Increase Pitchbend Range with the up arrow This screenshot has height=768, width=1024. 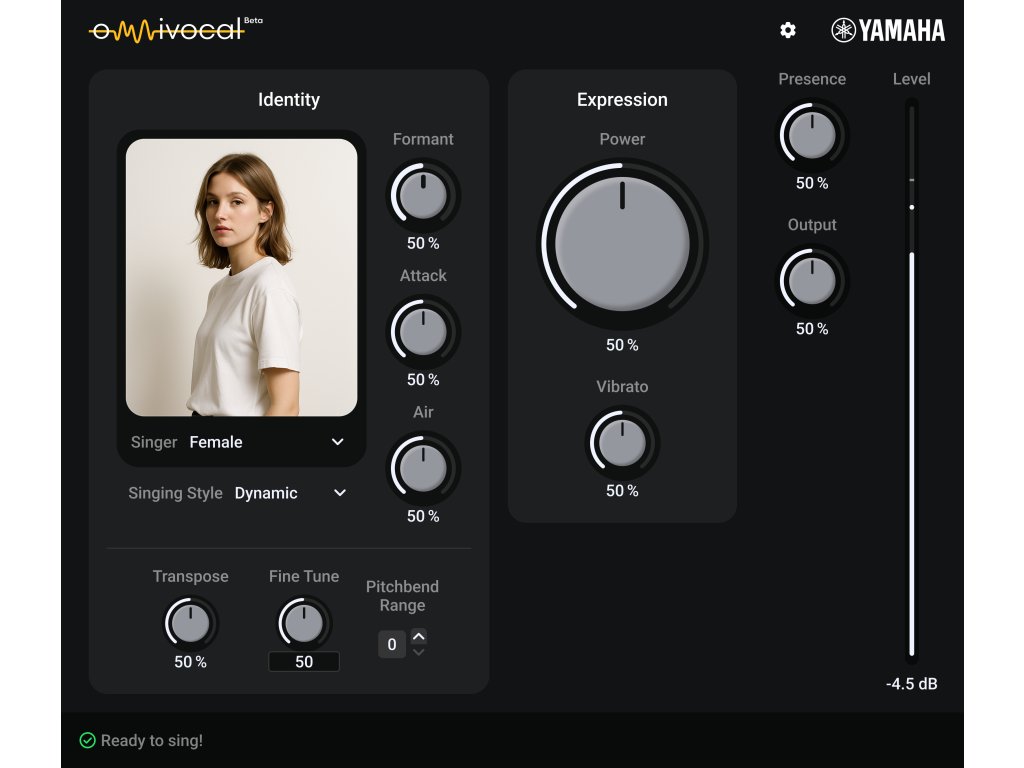(x=419, y=636)
